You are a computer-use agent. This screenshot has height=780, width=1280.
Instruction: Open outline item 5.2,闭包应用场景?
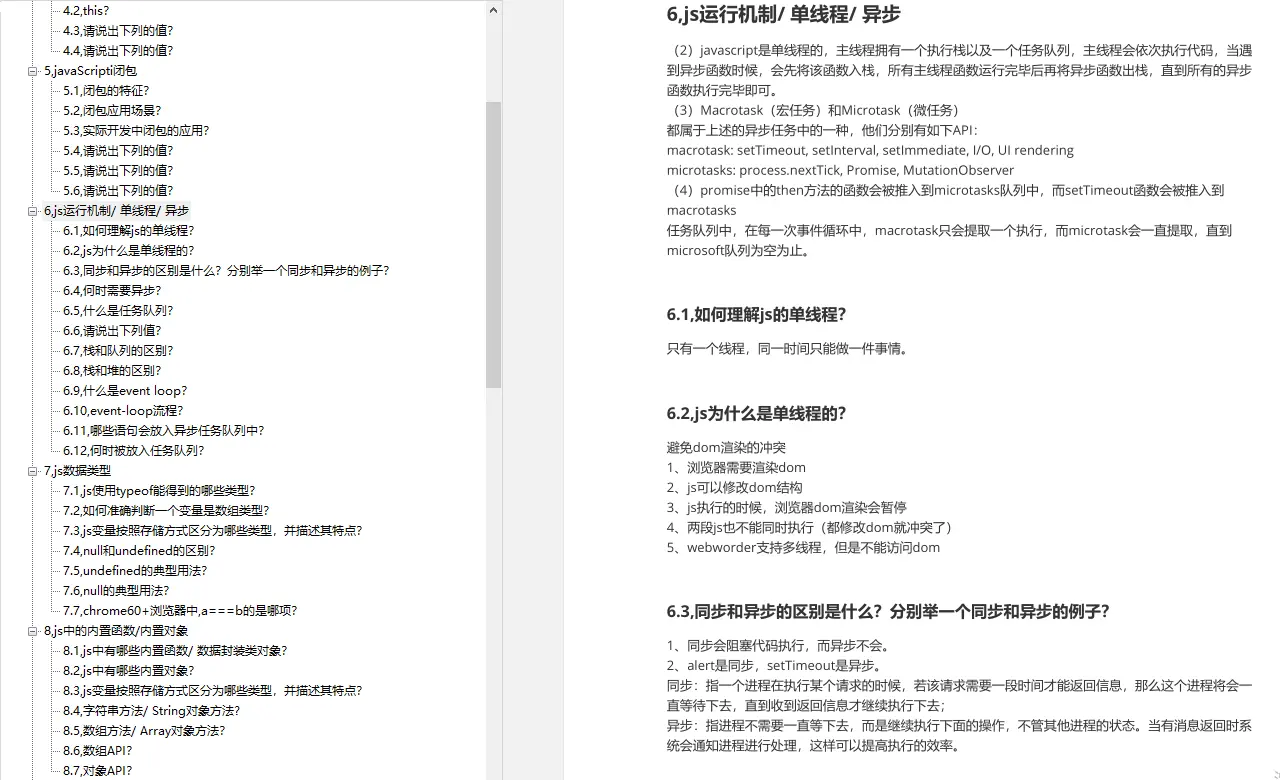[x=112, y=111]
